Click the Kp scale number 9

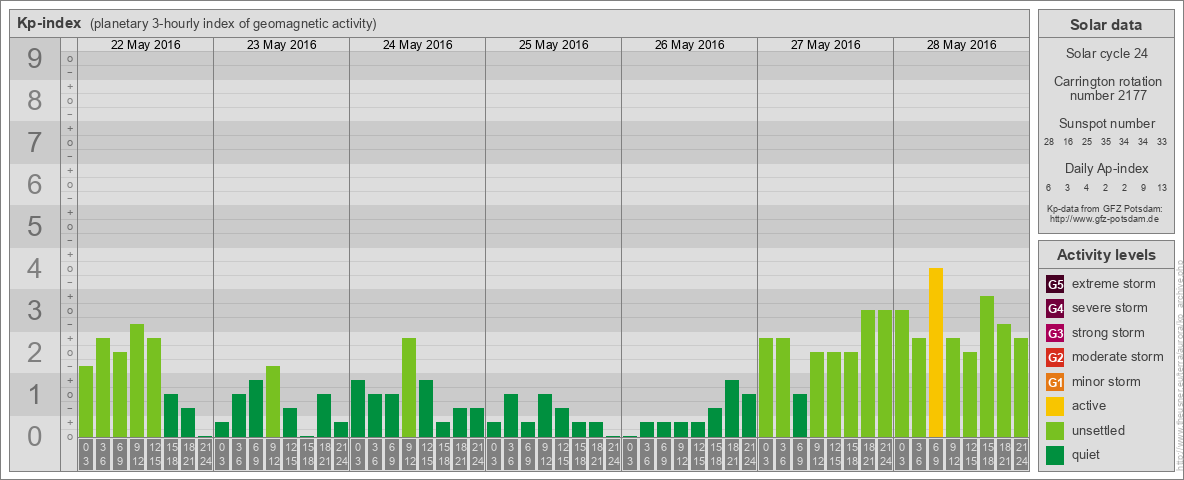[x=35, y=59]
